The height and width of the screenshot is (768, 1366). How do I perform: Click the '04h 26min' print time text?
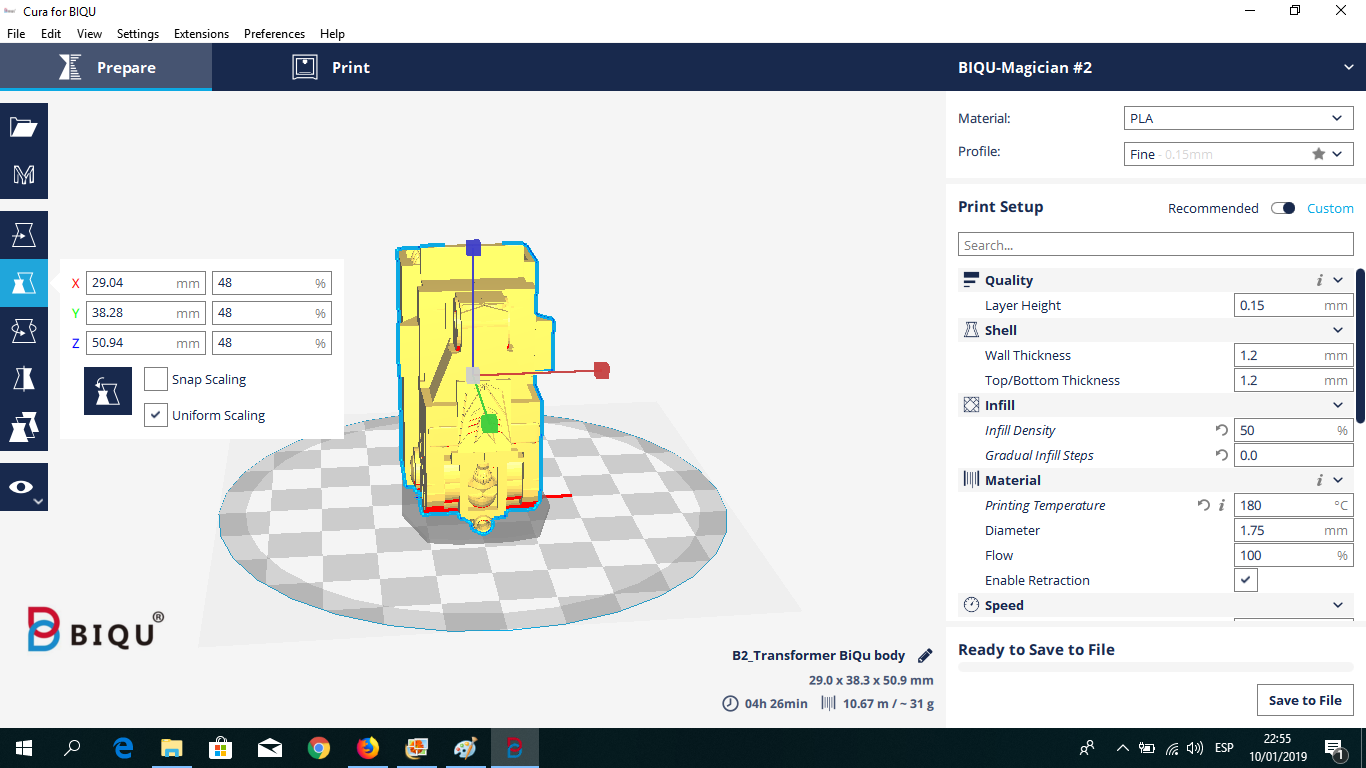click(x=776, y=703)
